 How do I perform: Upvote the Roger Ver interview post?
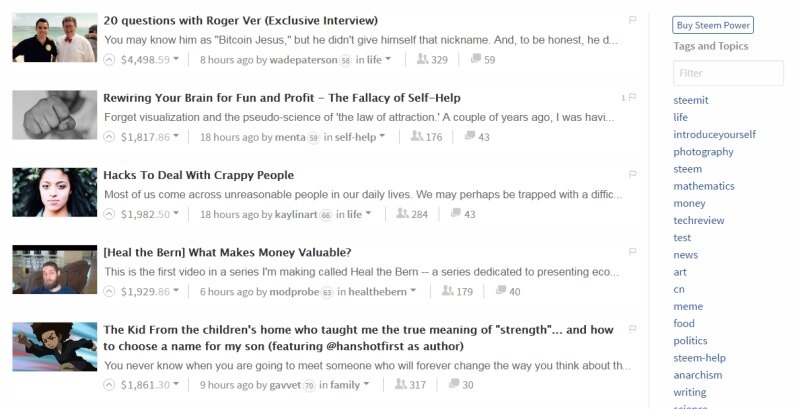coord(110,60)
